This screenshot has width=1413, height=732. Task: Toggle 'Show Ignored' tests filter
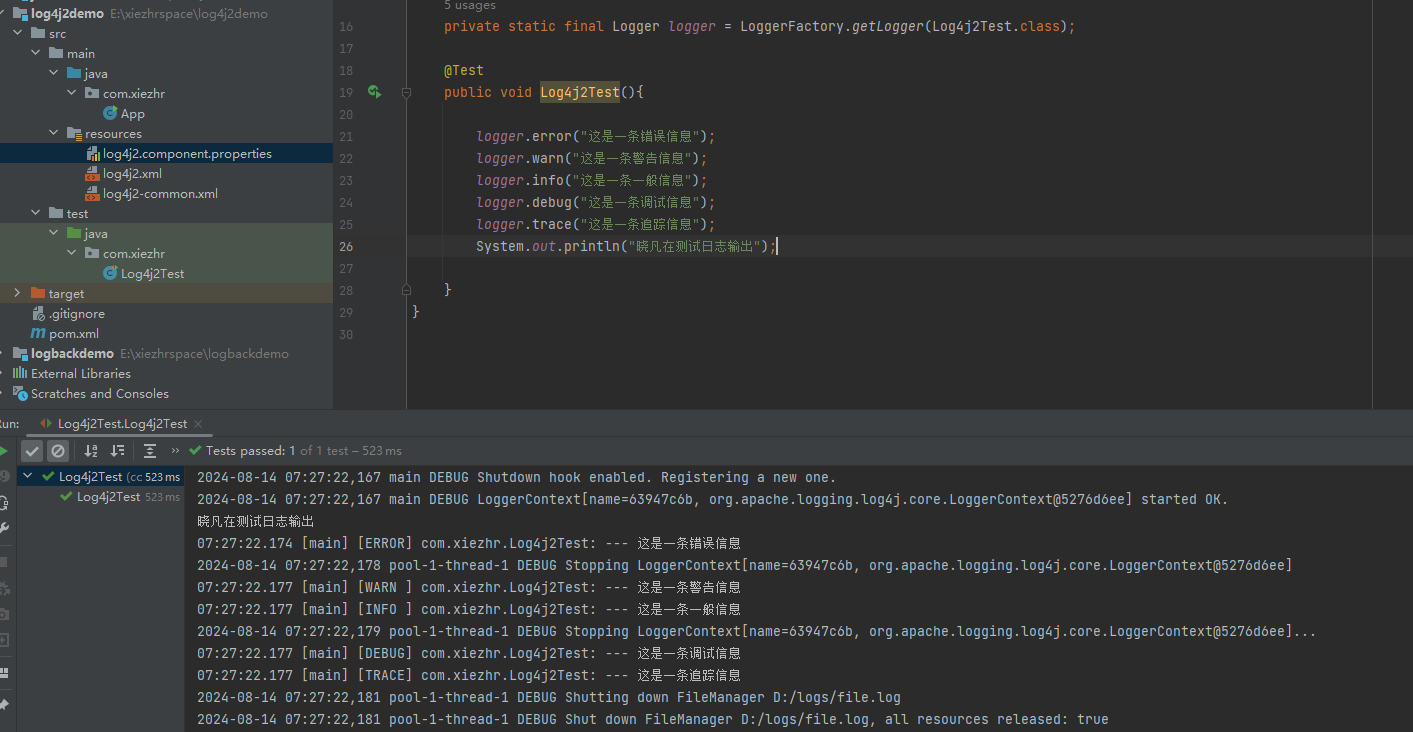[x=58, y=451]
